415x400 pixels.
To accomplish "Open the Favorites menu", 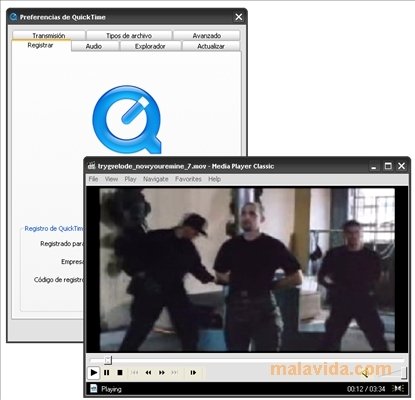I will [x=188, y=179].
